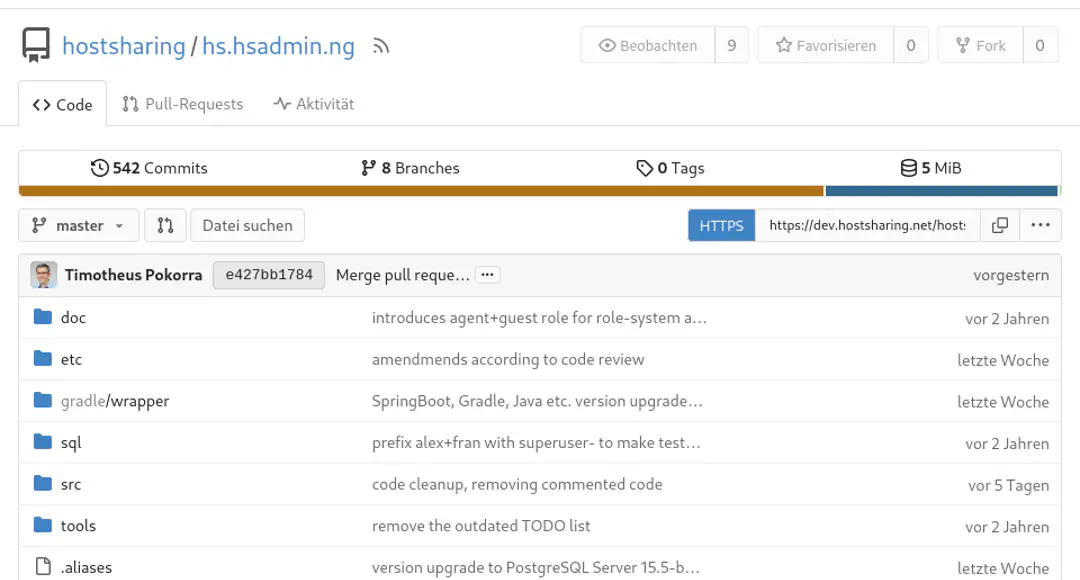Open the more clone options ellipsis menu

tap(1041, 225)
